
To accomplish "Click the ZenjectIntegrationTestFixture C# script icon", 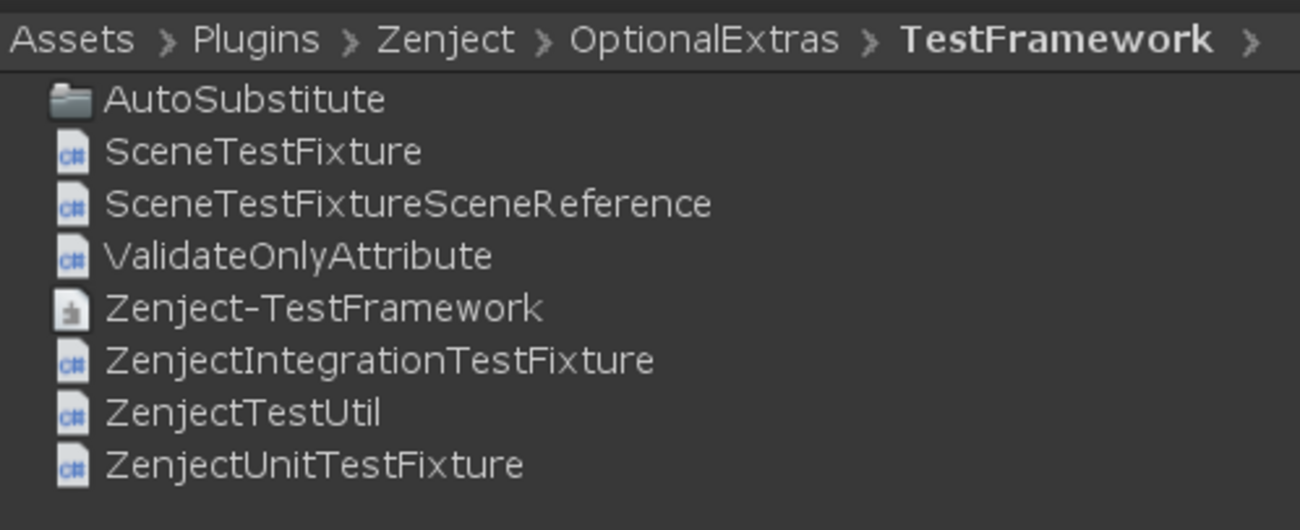I will pos(72,361).
